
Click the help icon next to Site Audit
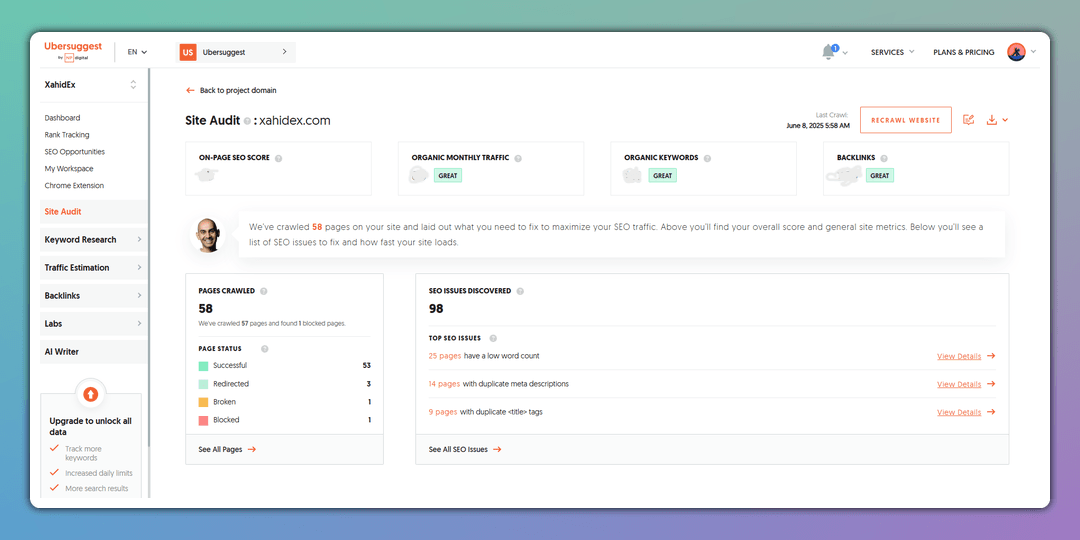tap(247, 121)
